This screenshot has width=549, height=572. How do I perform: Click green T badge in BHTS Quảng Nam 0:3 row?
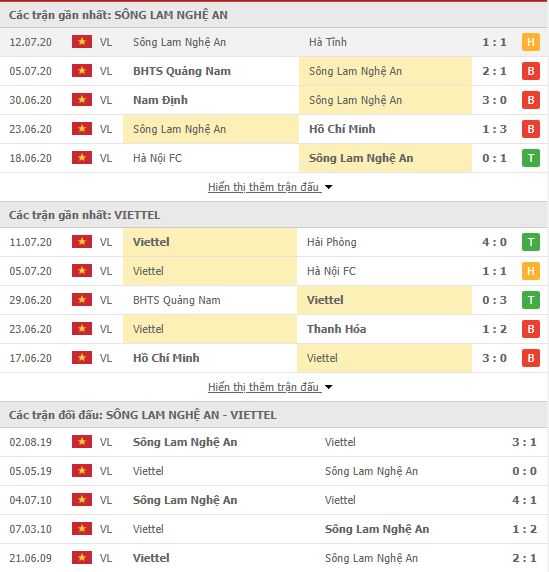[531, 300]
